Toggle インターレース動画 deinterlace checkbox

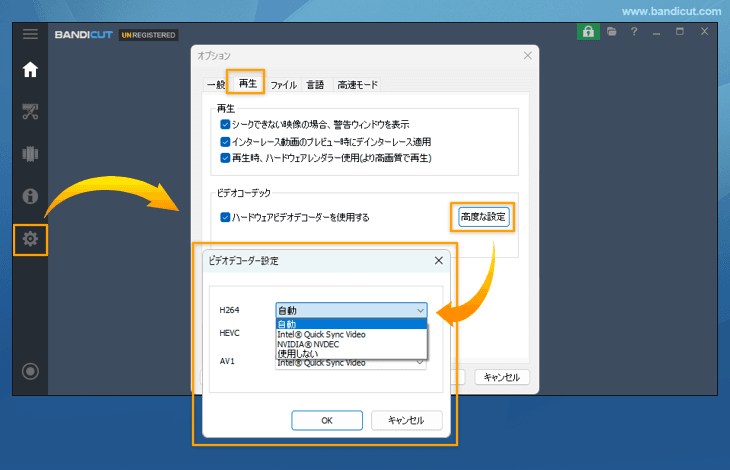tap(225, 141)
